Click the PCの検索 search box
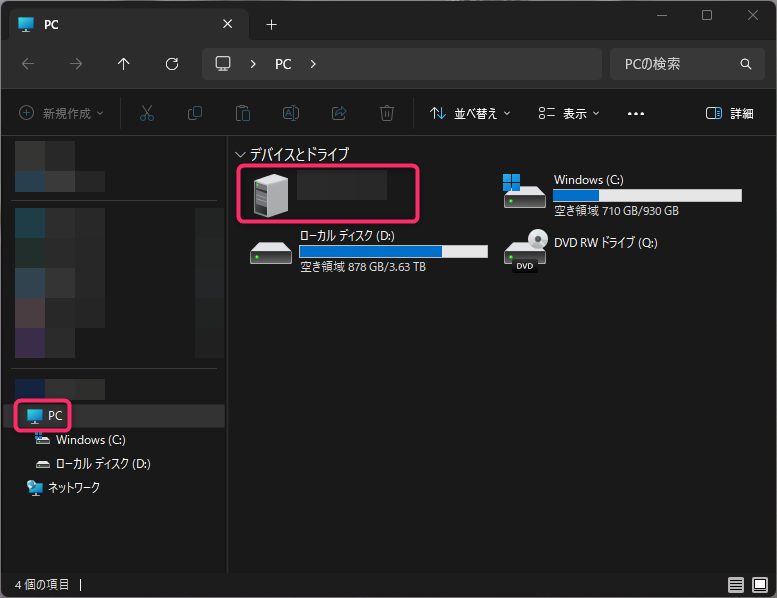 (x=672, y=64)
